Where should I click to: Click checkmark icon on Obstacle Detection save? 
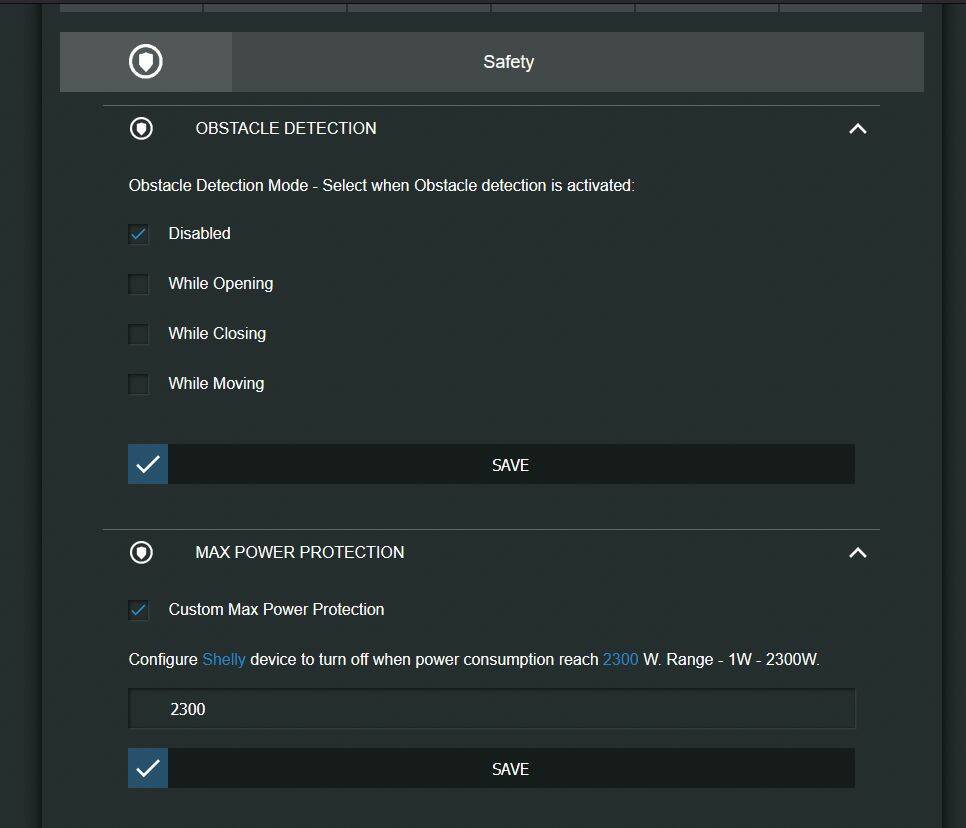148,464
